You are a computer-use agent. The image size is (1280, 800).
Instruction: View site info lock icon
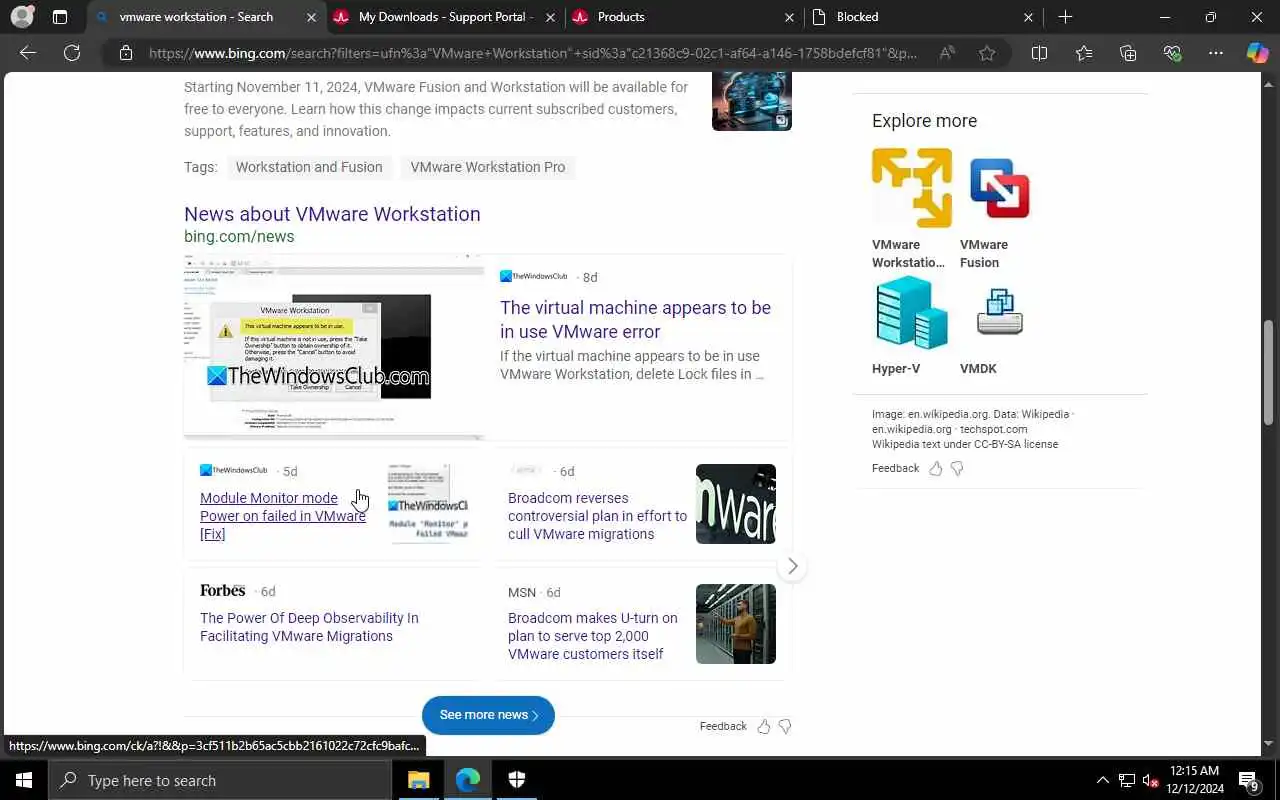click(126, 53)
